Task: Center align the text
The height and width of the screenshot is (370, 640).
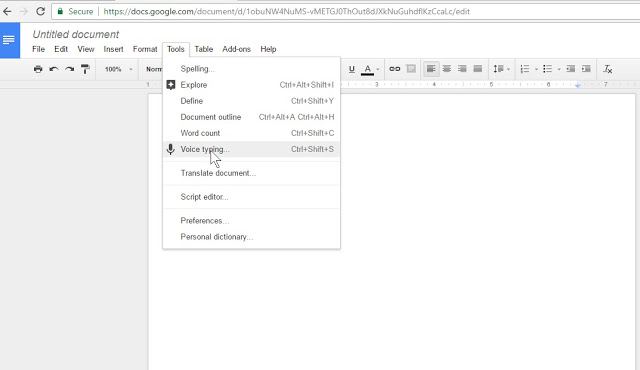Action: 447,69
